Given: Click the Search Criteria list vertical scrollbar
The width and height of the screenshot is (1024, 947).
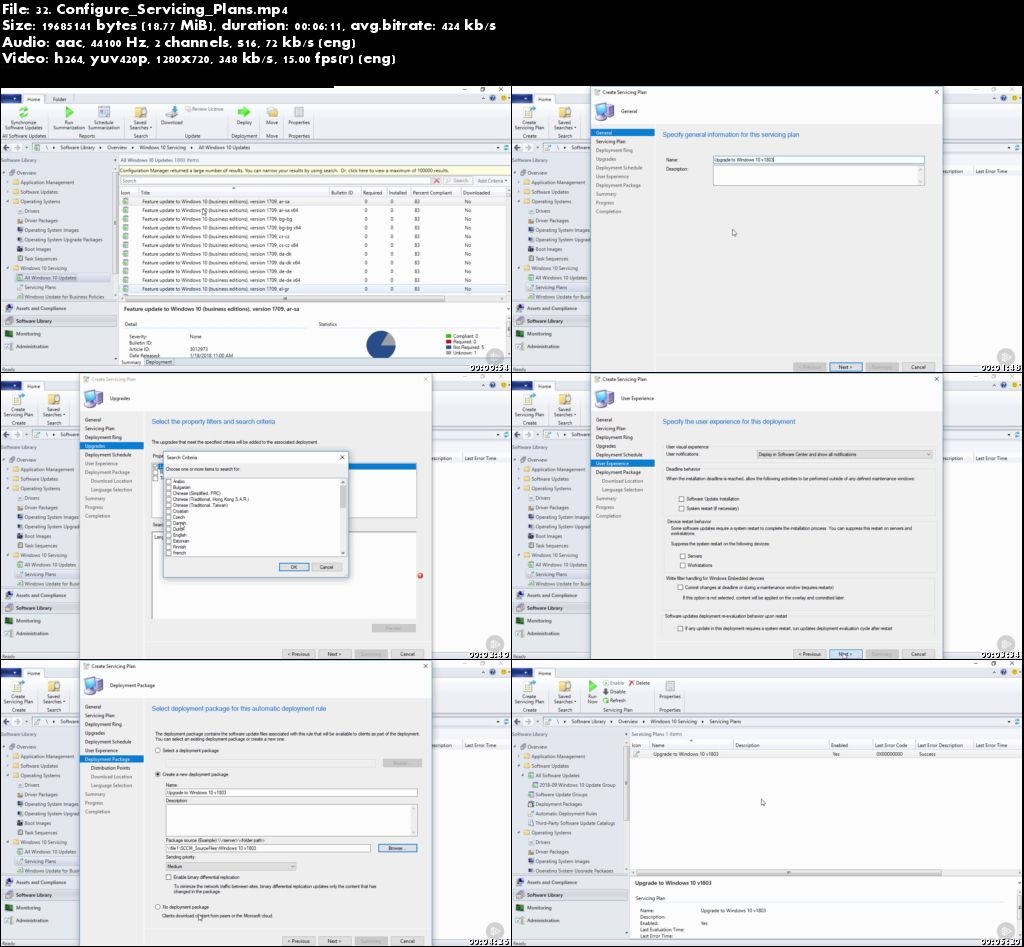Looking at the screenshot, I should coord(343,517).
